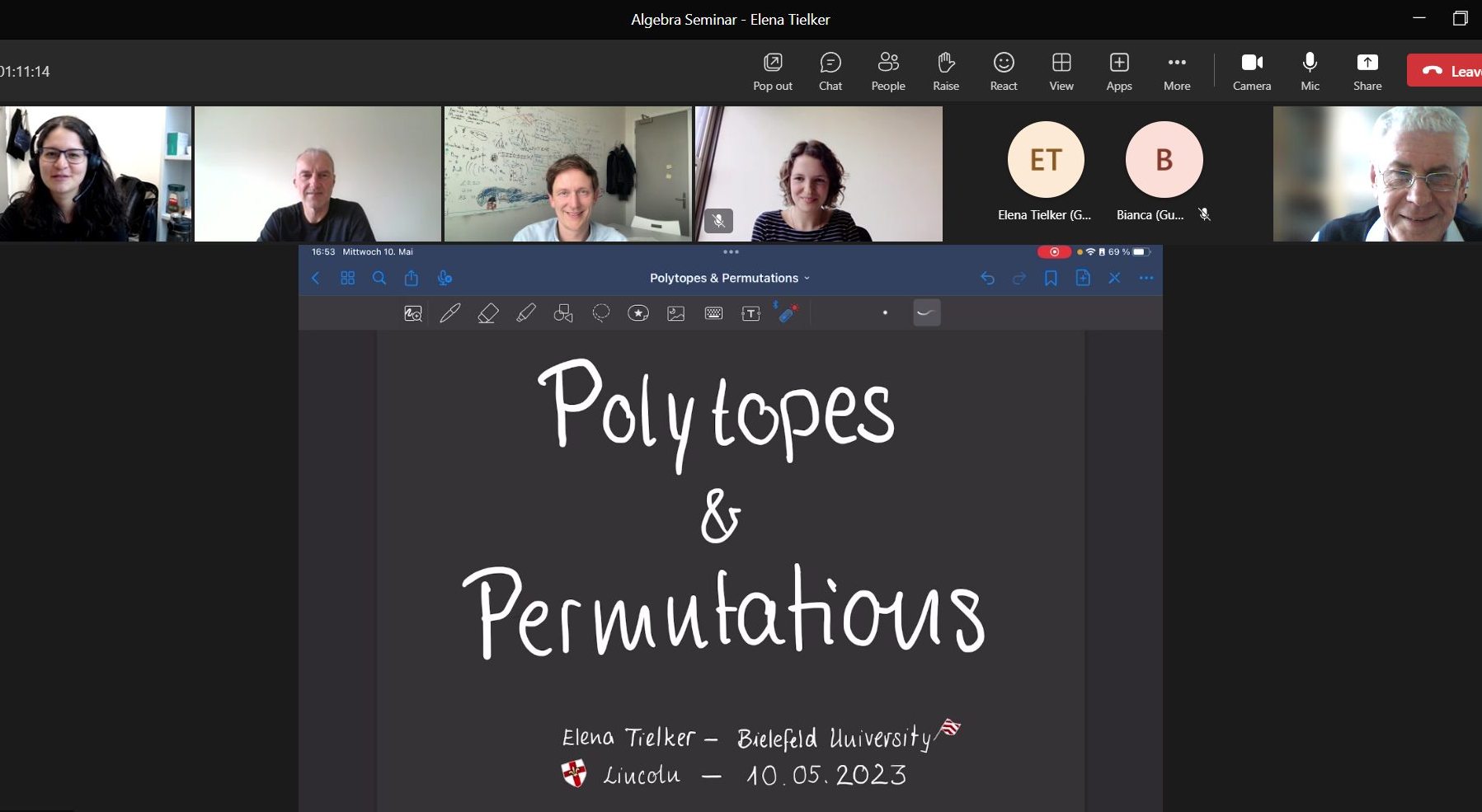
Task: Toggle the bookmark for this page
Action: (1051, 279)
